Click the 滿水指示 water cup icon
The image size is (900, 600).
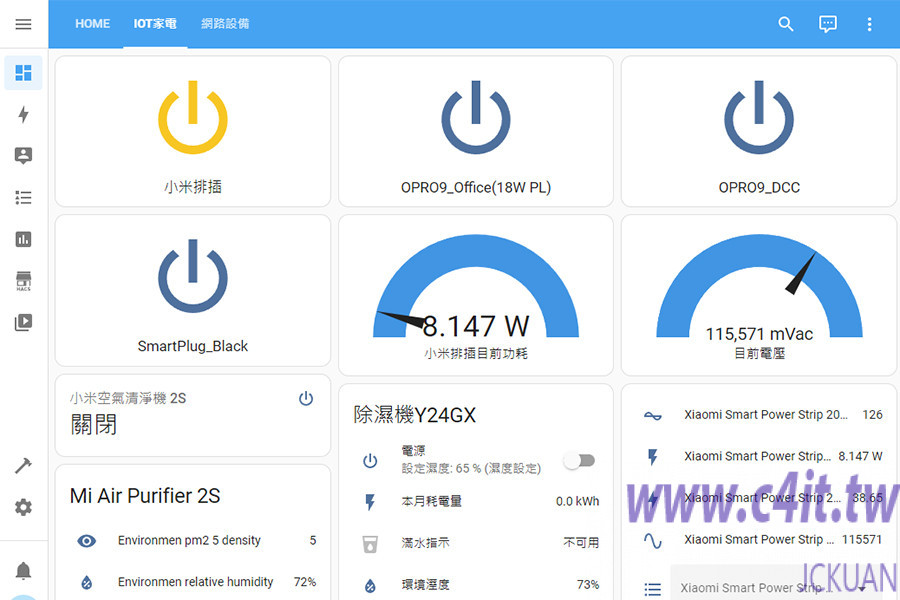coord(370,543)
